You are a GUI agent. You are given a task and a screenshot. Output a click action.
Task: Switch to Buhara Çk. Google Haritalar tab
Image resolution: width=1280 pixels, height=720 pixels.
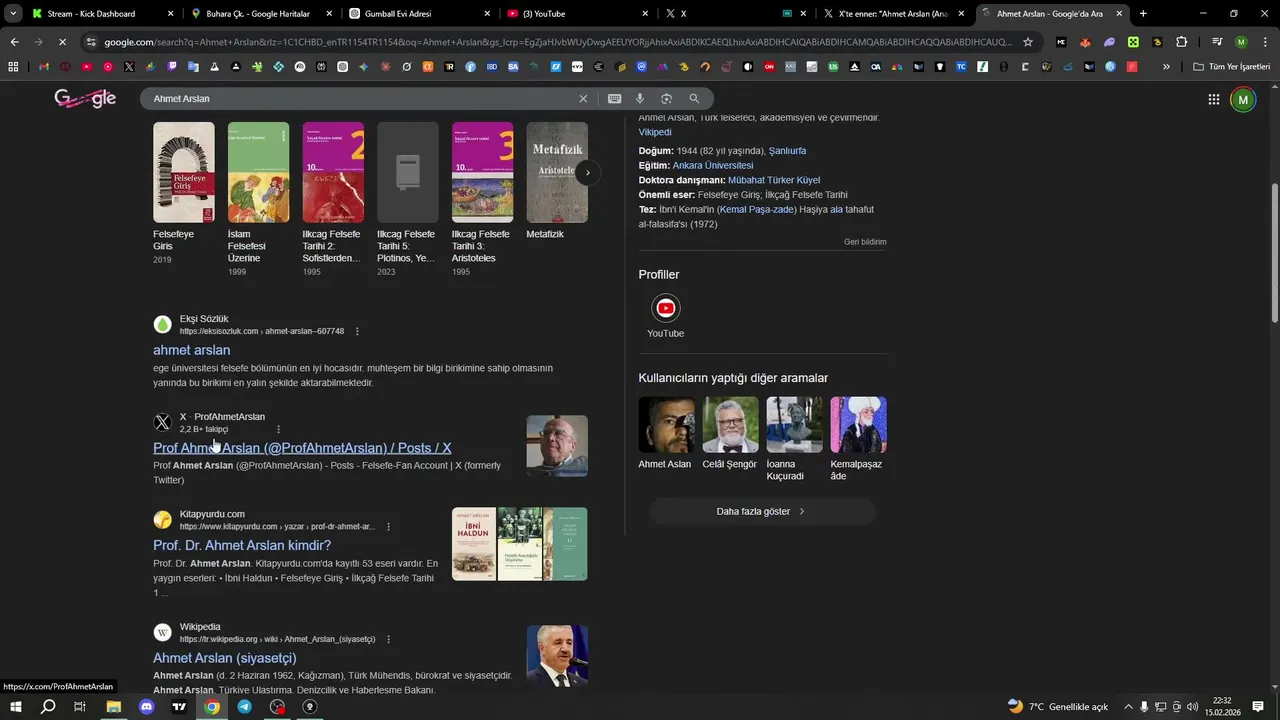pos(262,14)
